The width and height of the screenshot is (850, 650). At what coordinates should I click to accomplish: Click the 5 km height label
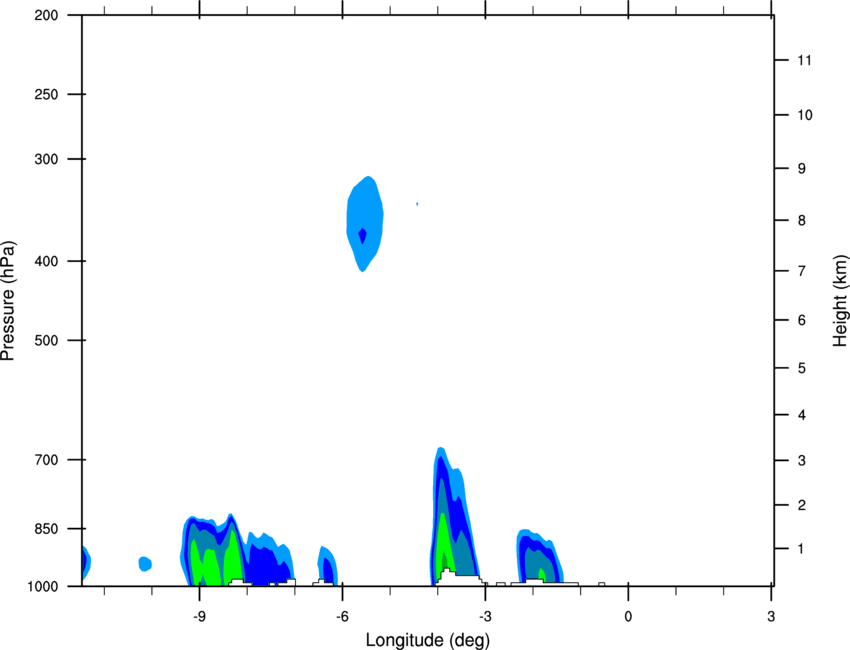tap(802, 368)
